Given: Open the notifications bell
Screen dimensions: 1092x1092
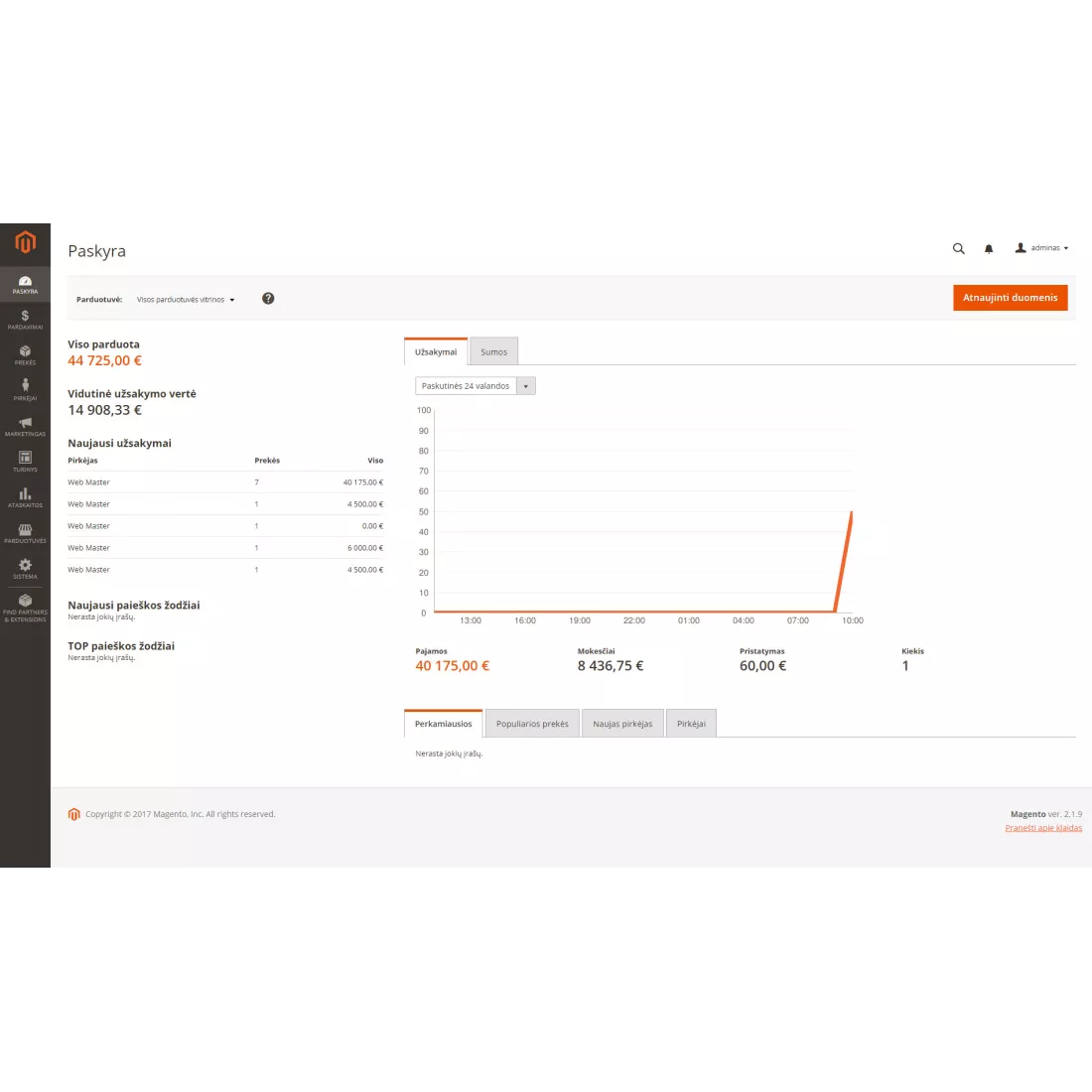Looking at the screenshot, I should 988,248.
